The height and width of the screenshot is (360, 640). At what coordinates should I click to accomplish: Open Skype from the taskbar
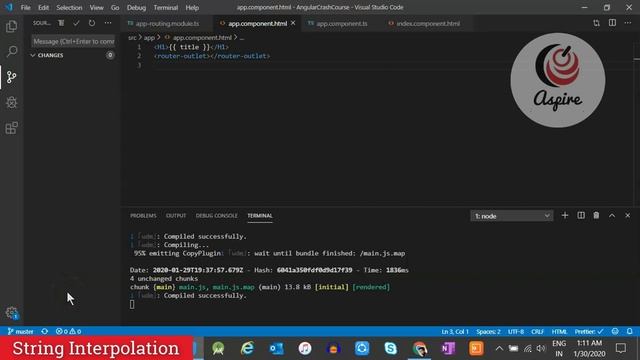(x=391, y=348)
